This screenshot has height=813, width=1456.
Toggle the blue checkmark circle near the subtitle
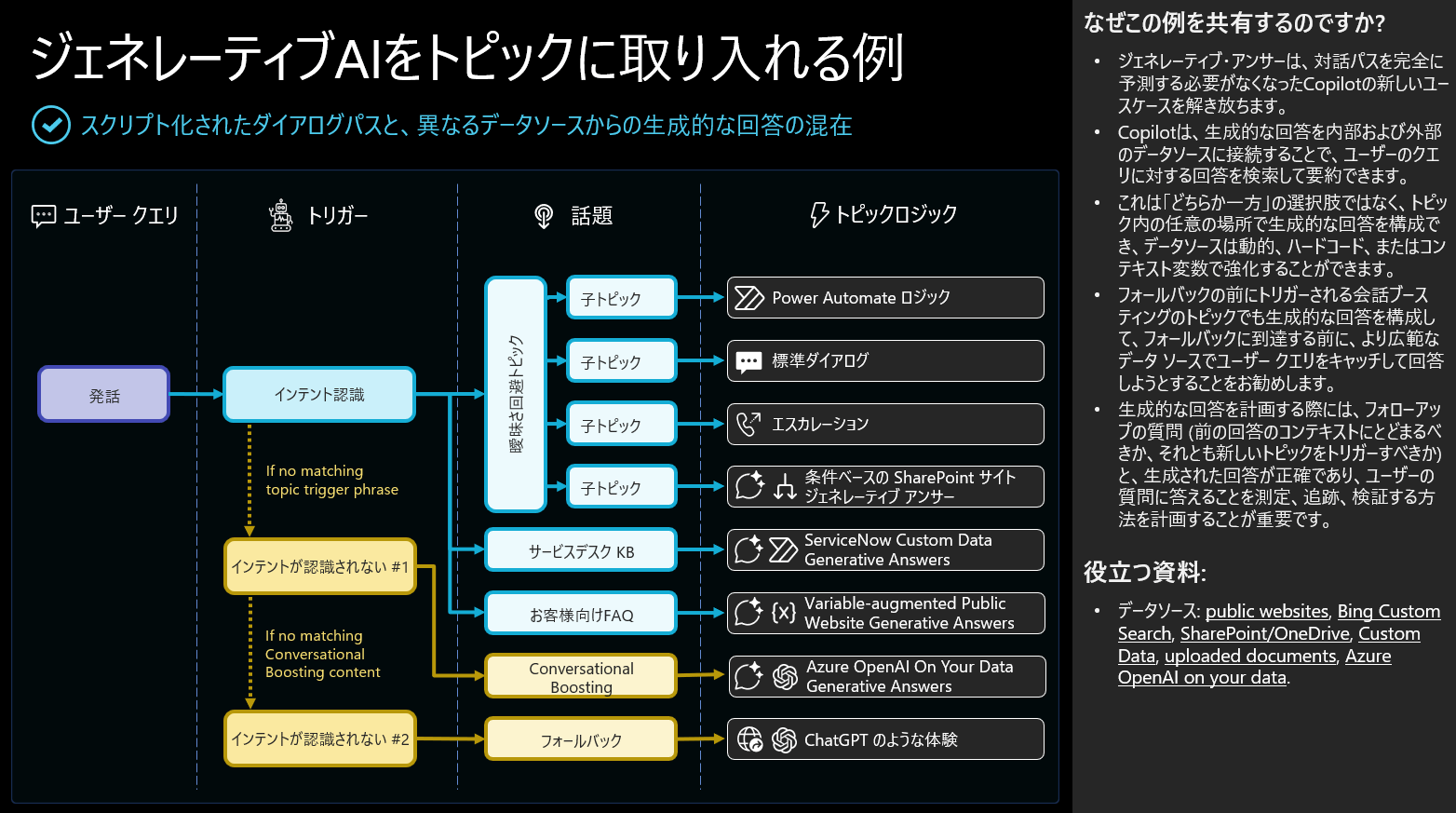coord(51,122)
